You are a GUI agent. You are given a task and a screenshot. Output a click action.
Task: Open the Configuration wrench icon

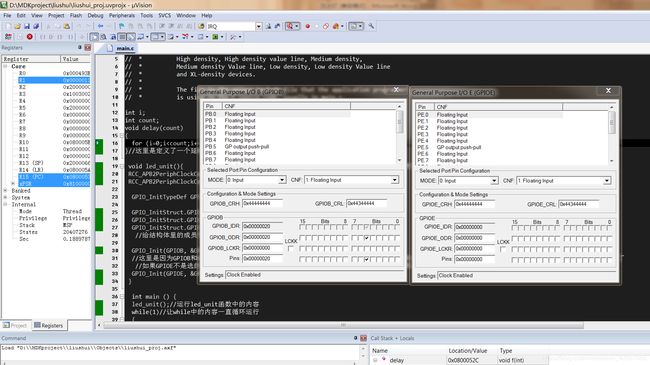coord(371,26)
